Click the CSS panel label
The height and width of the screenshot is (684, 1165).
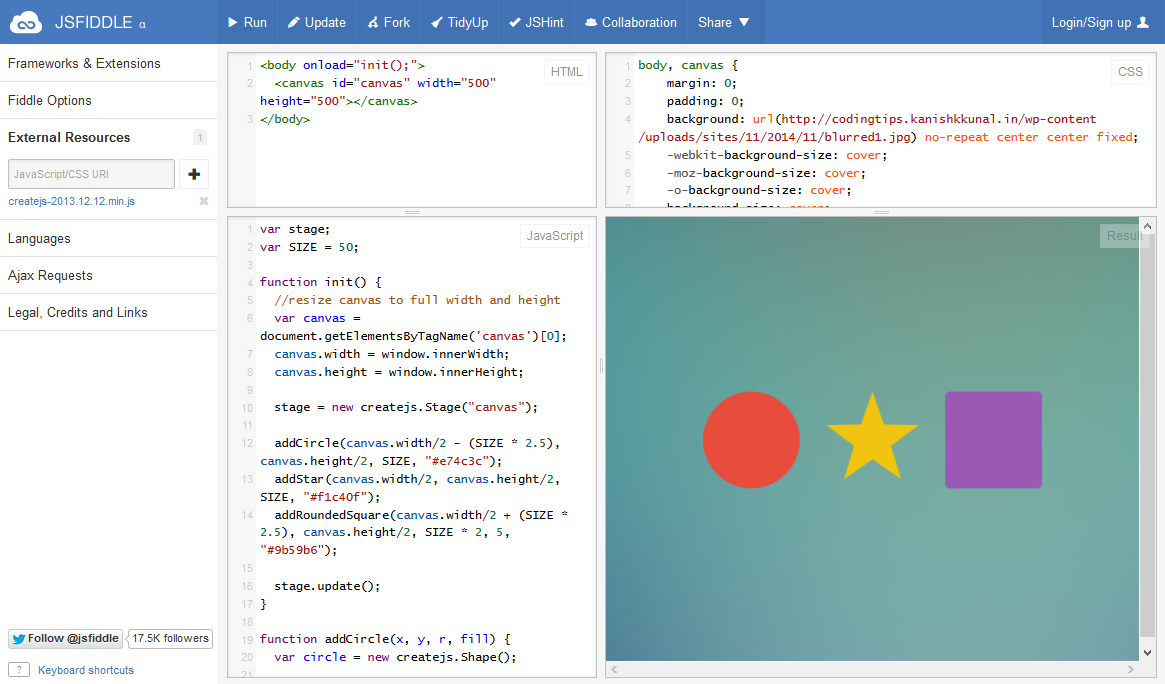pyautogui.click(x=1130, y=72)
